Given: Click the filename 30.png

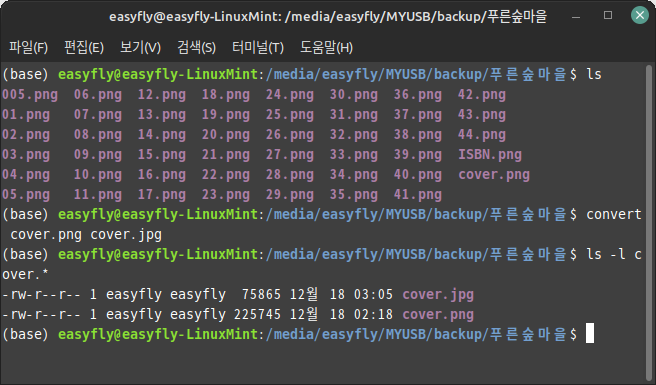Looking at the screenshot, I should [x=354, y=95].
